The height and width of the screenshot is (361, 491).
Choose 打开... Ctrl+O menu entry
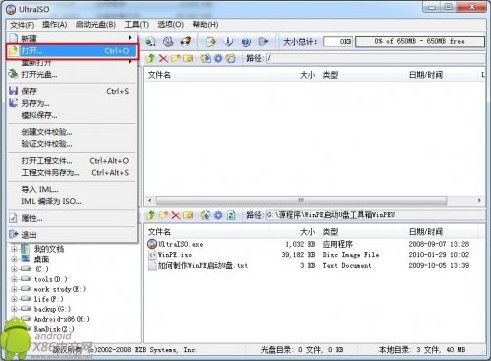click(72, 51)
